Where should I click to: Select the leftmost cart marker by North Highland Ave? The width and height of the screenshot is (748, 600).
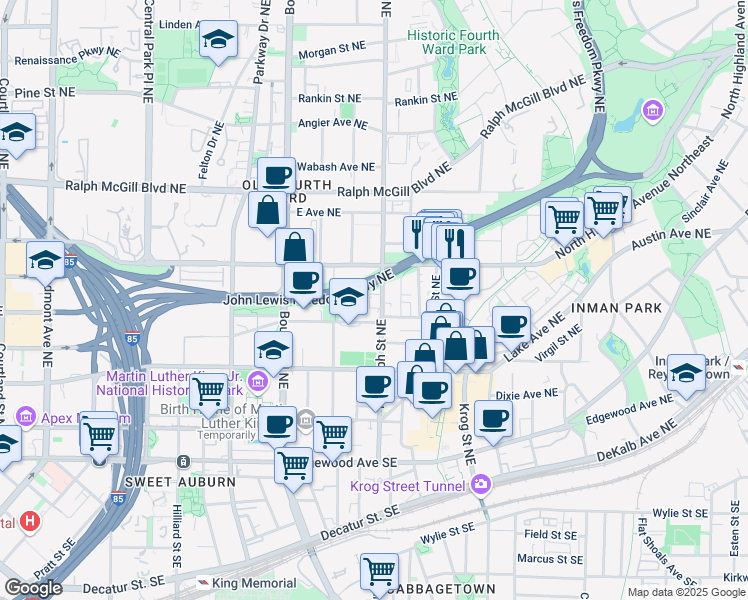click(564, 221)
